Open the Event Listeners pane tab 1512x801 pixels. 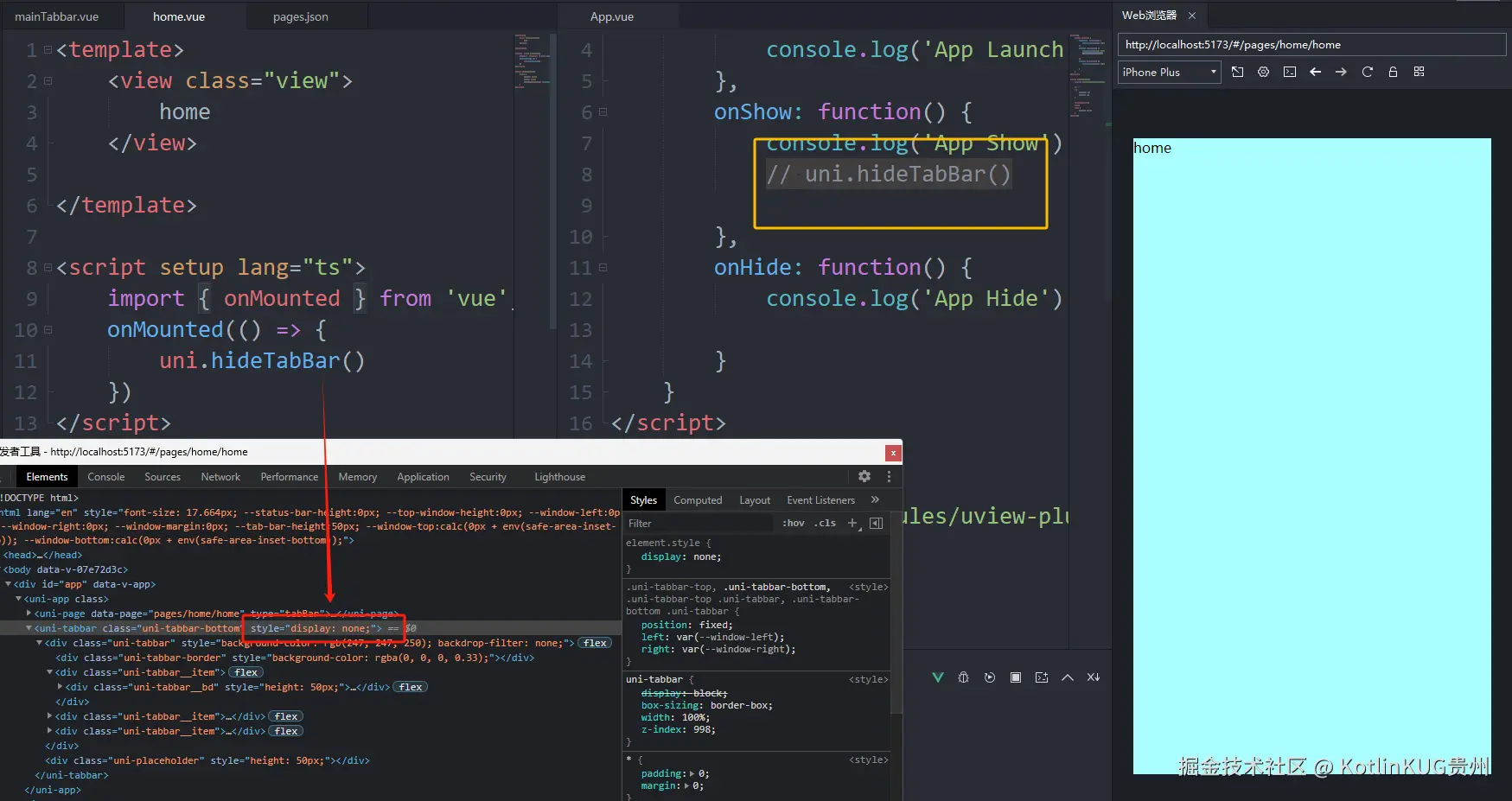[x=820, y=500]
